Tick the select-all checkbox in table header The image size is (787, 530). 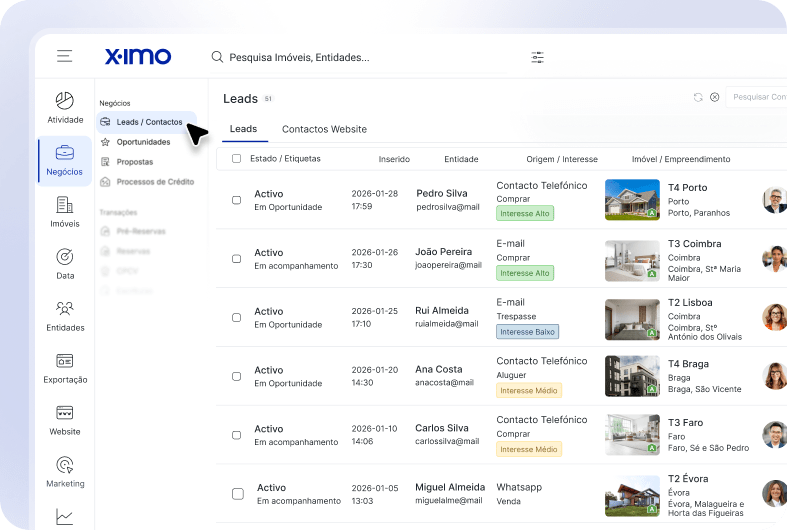tap(236, 159)
